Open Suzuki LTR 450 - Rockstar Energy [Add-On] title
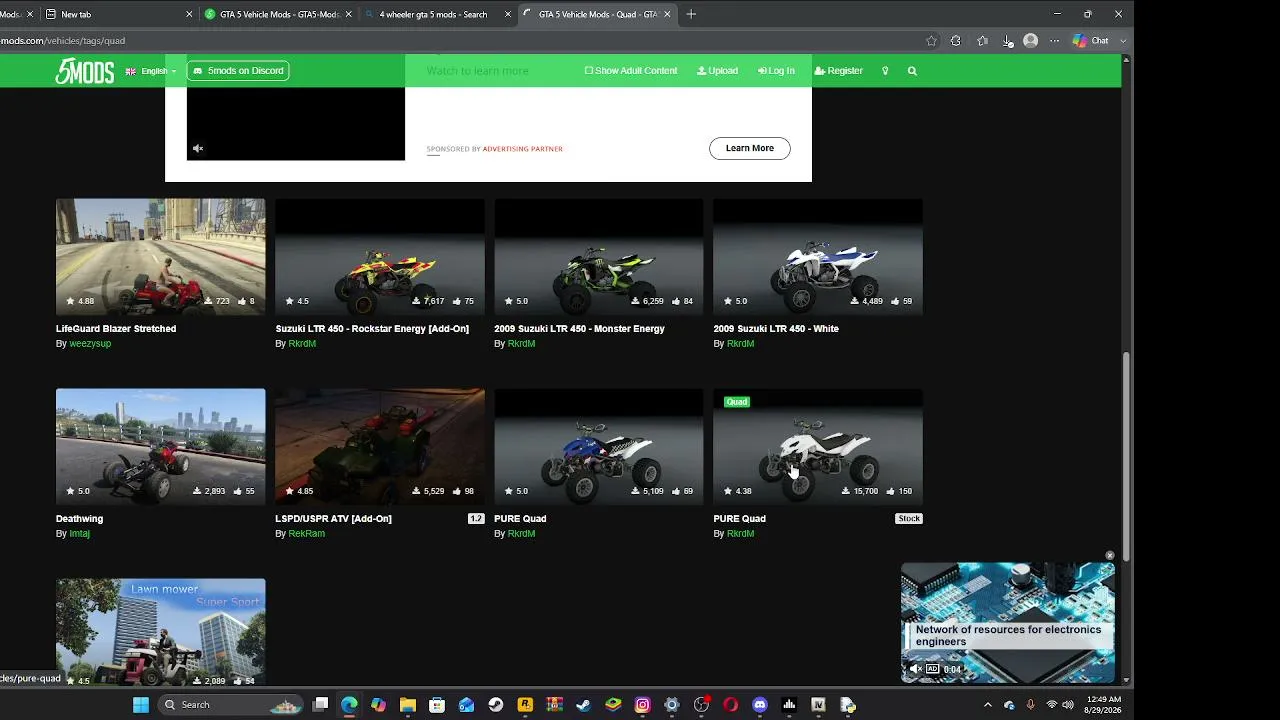 click(x=372, y=329)
